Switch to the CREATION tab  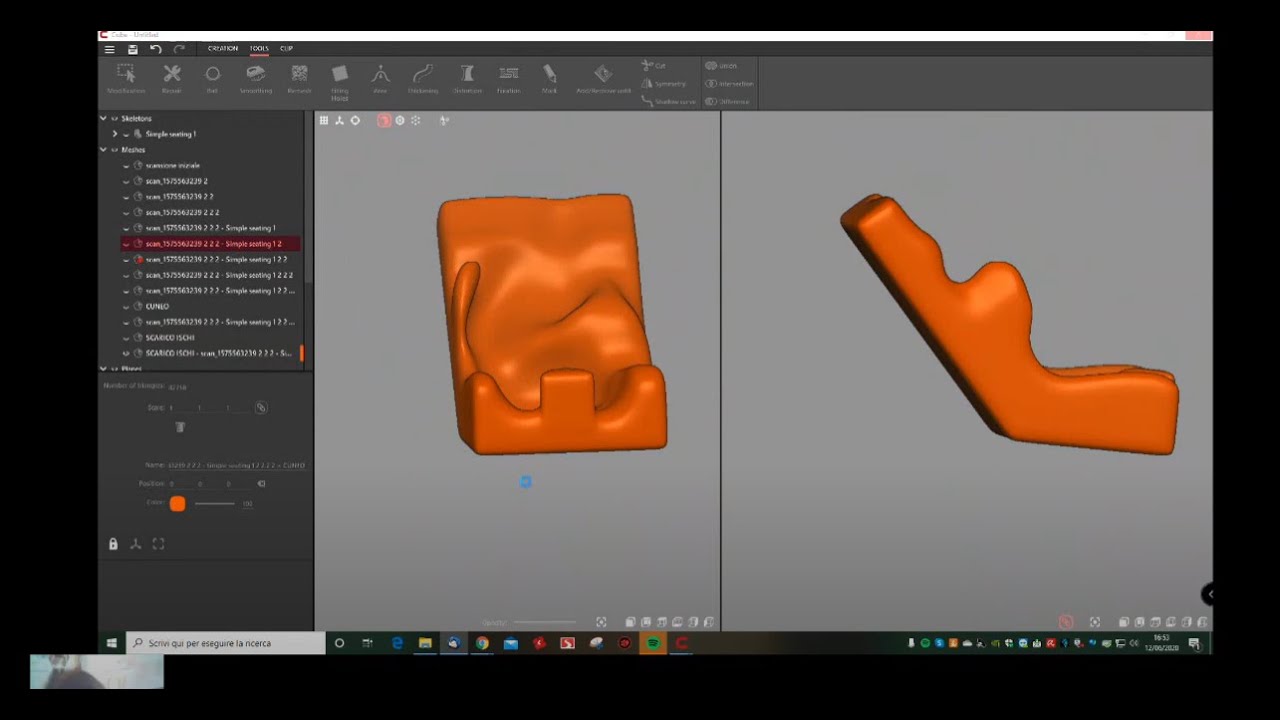[x=223, y=49]
